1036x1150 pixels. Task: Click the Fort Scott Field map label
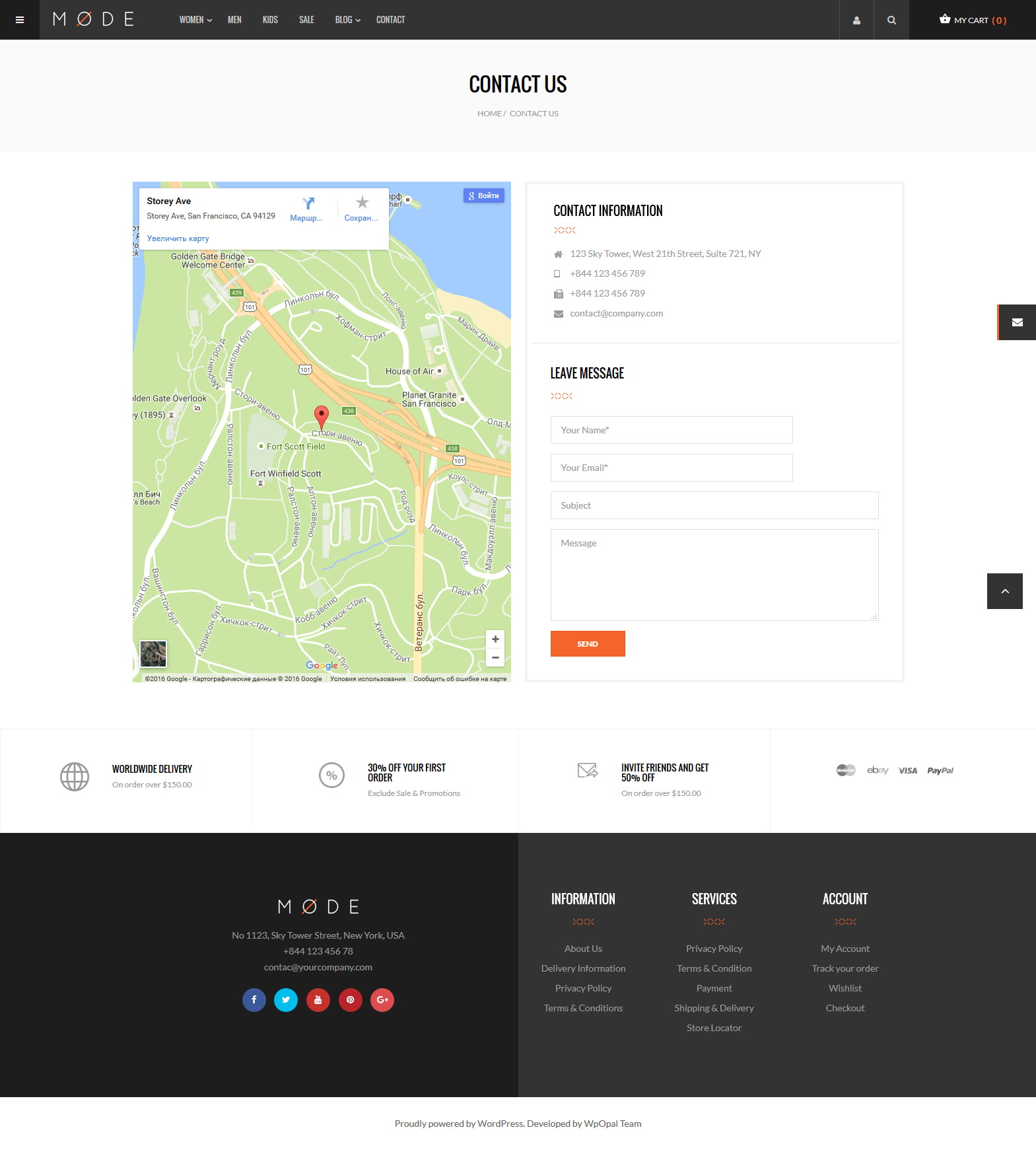(296, 447)
